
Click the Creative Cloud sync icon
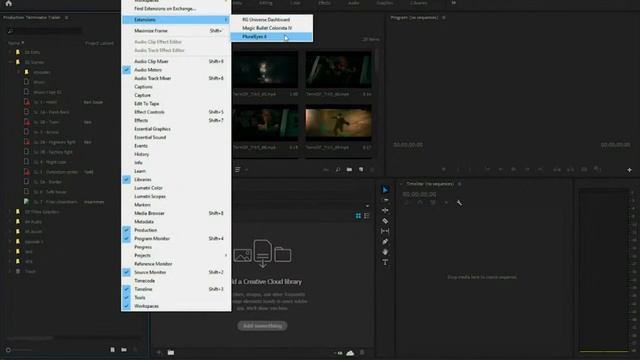pyautogui.click(x=350, y=353)
